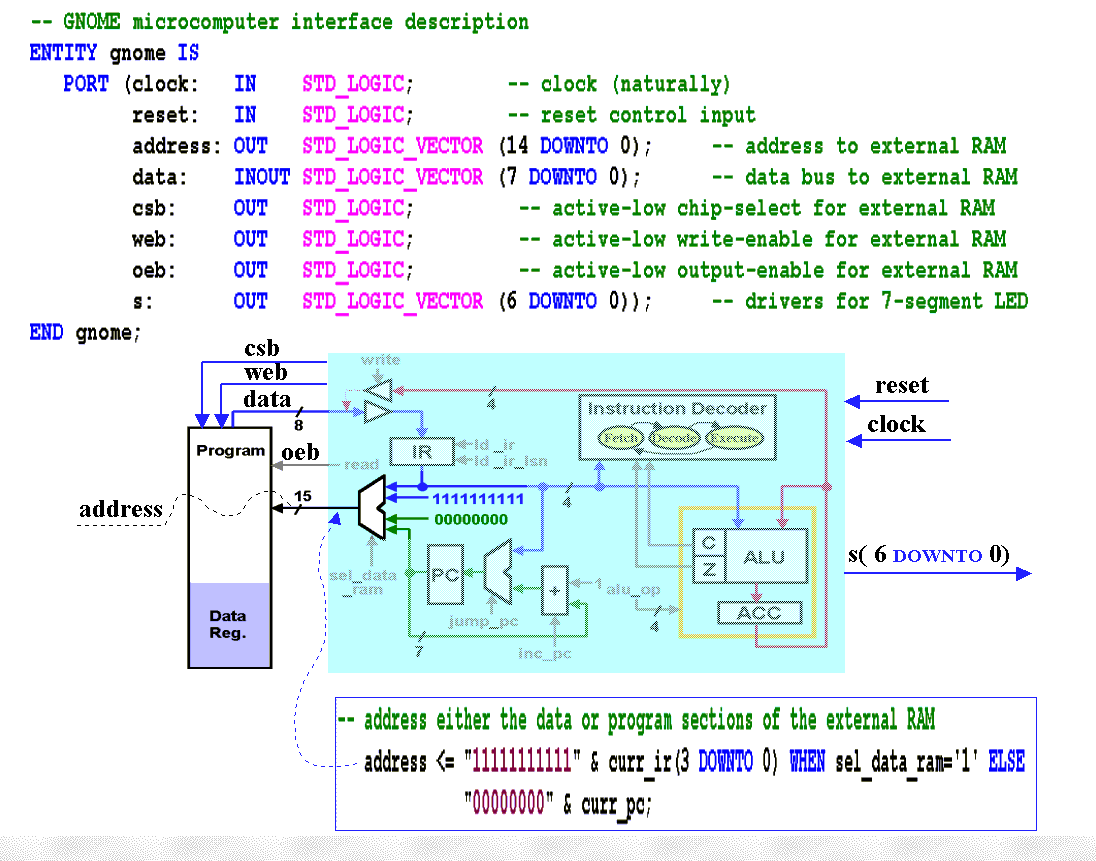
Task: Click the PORT keyword
Action: pyautogui.click(x=86, y=84)
